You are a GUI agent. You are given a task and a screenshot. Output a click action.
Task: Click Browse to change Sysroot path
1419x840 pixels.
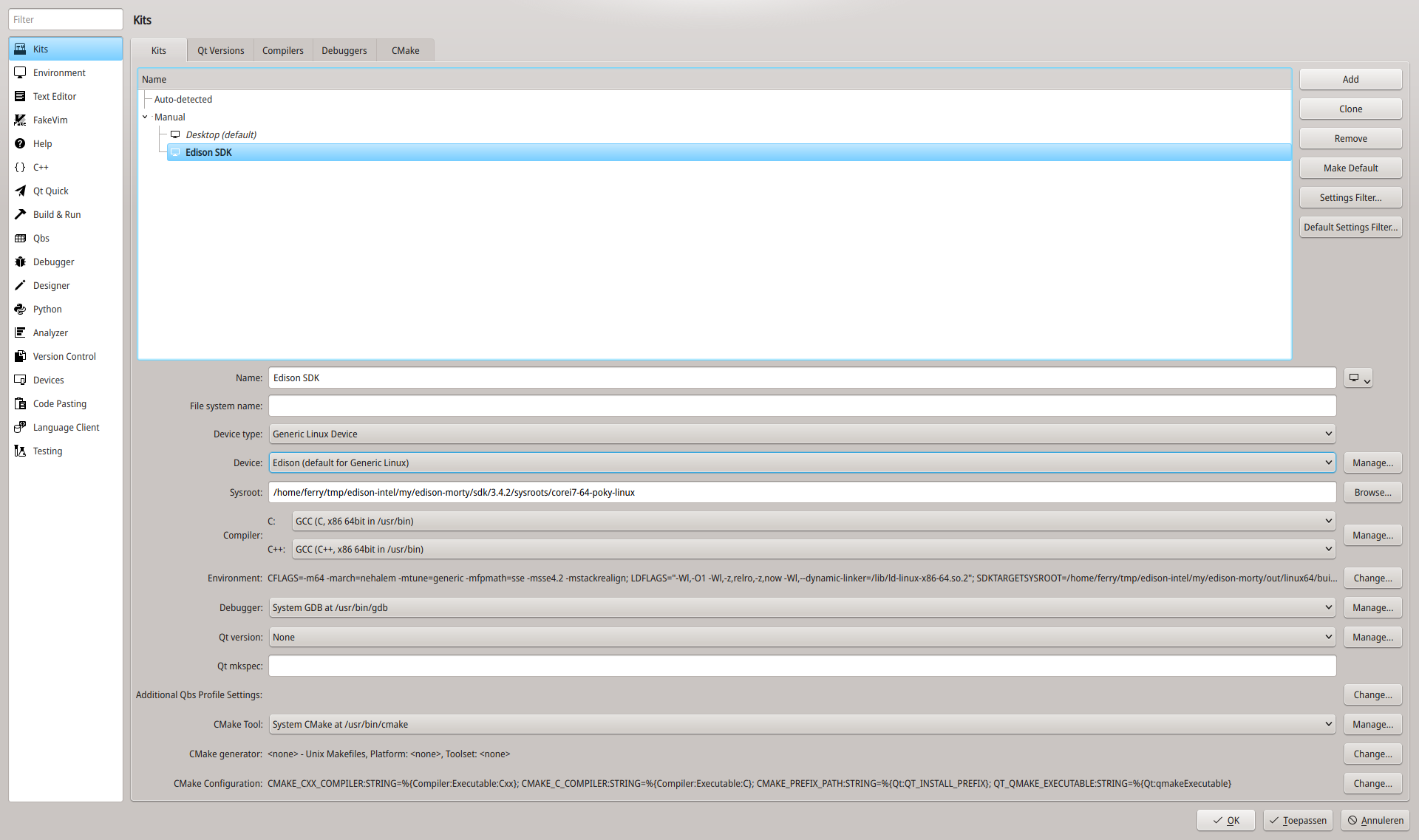pos(1371,491)
